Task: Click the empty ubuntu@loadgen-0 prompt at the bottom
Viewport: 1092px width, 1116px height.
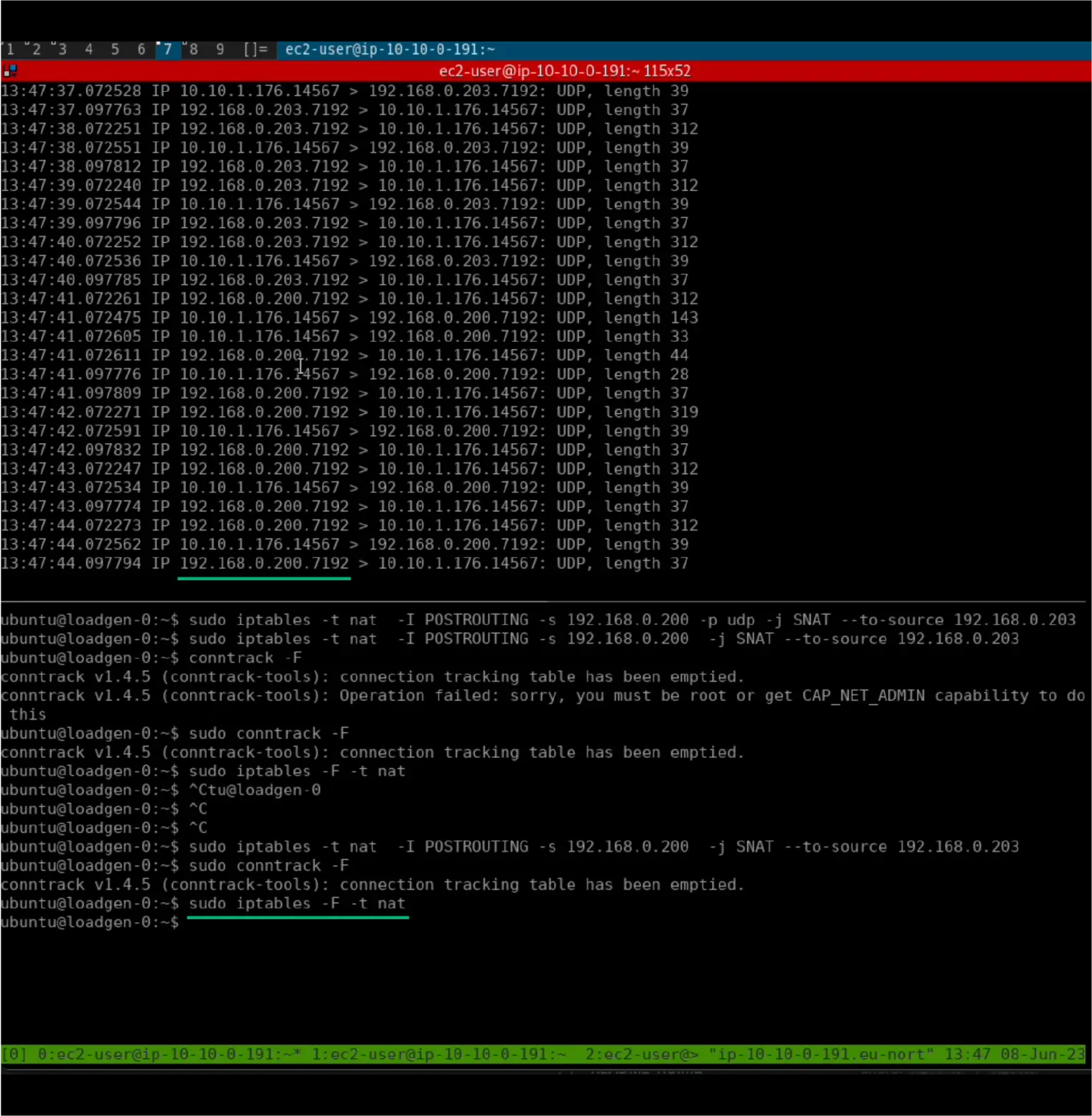Action: coord(90,922)
